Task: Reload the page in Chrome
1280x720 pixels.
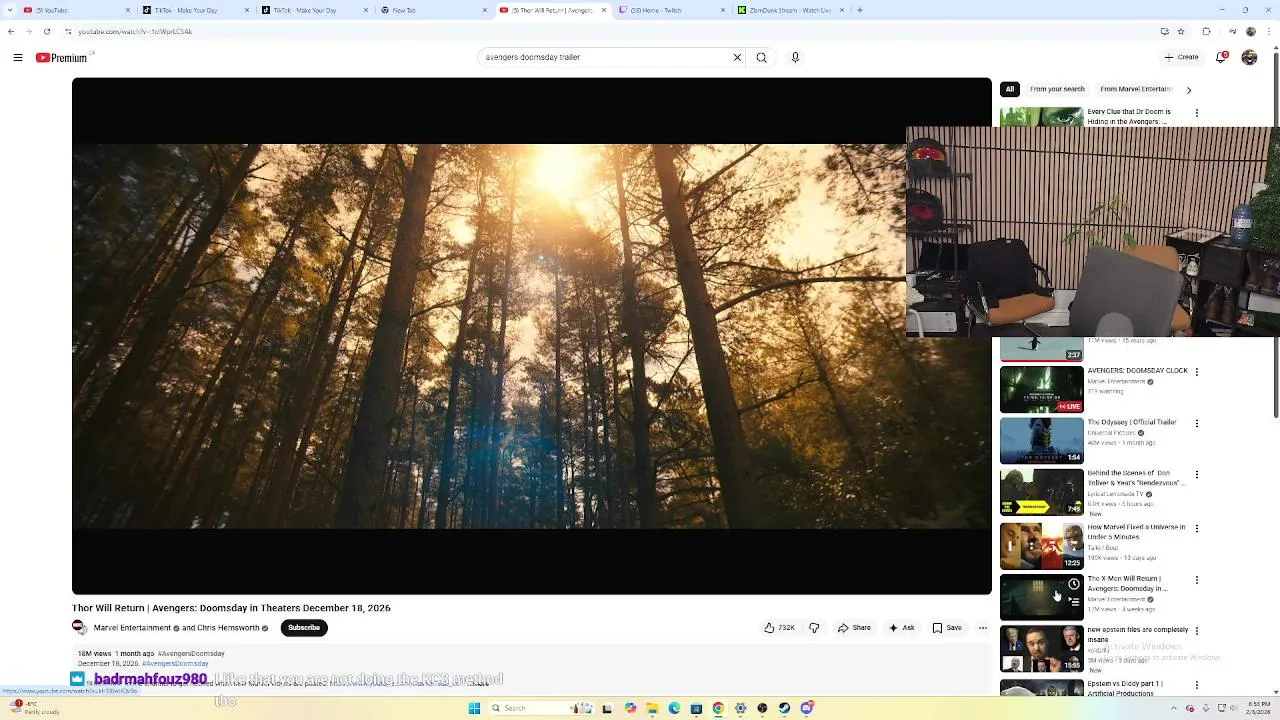Action: click(x=46, y=31)
